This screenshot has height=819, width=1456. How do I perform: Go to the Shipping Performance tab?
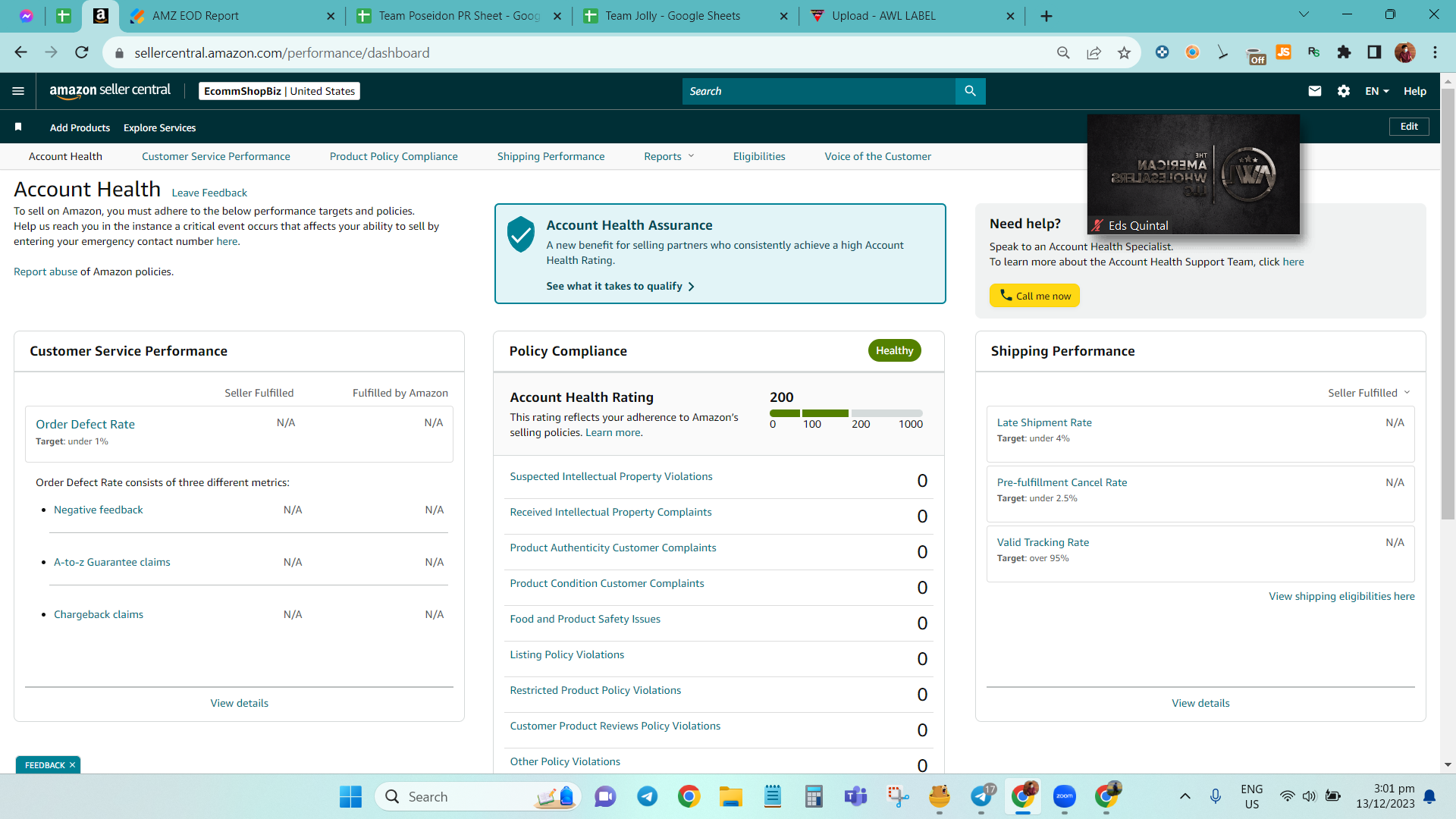(551, 156)
